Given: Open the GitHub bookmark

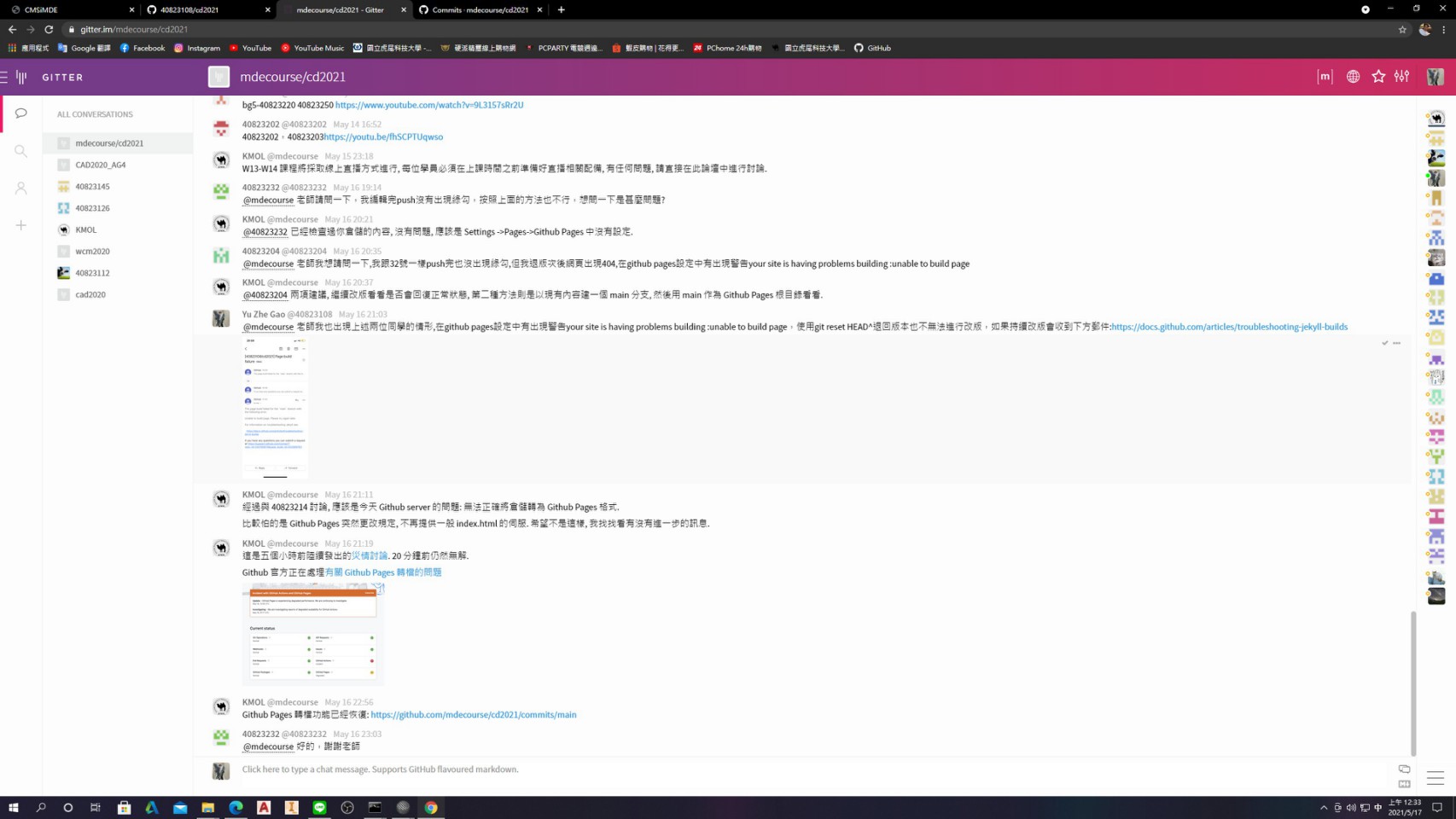Looking at the screenshot, I should pos(872,48).
